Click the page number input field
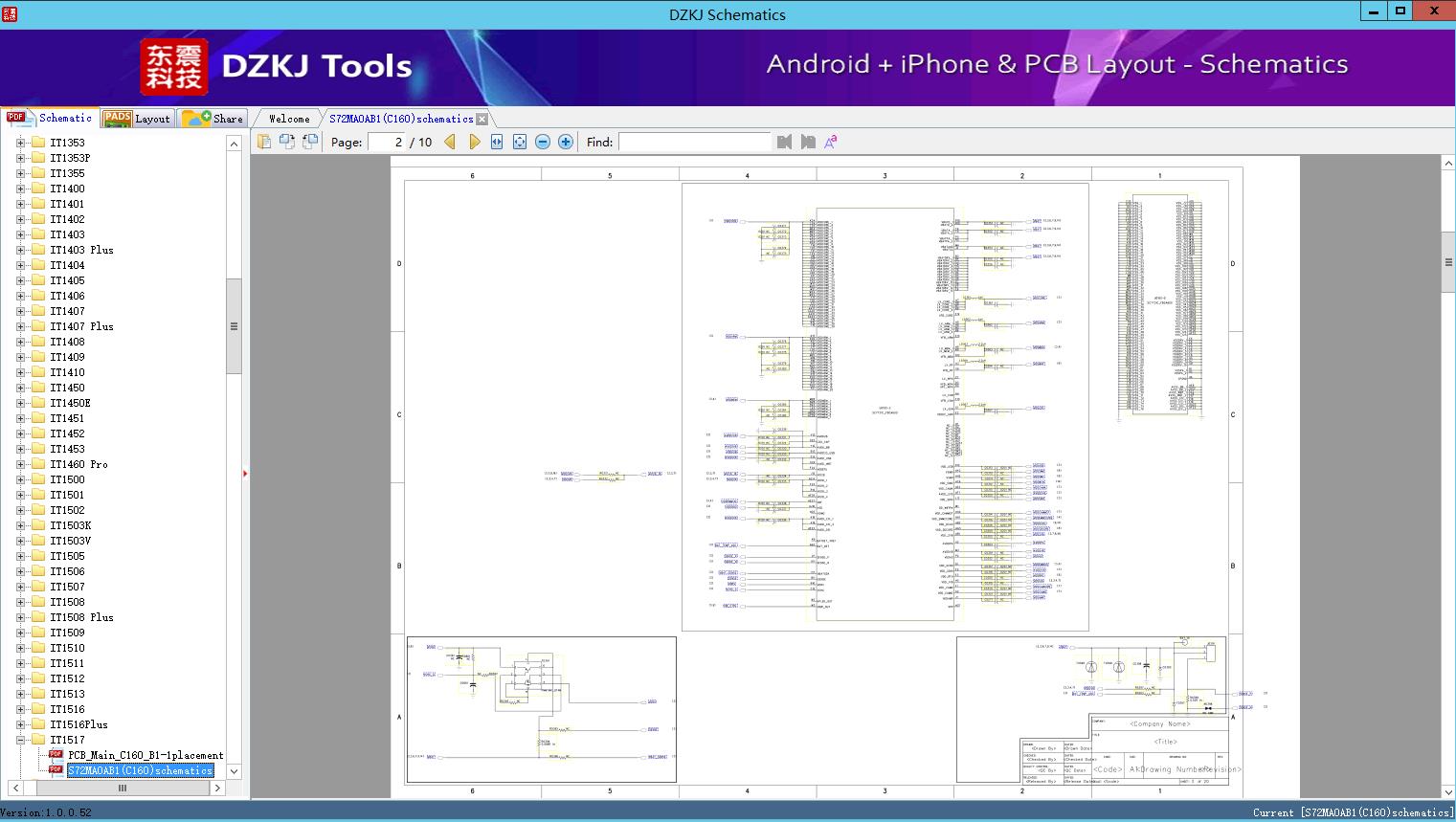Screen dimensions: 1456x822 coord(386,142)
